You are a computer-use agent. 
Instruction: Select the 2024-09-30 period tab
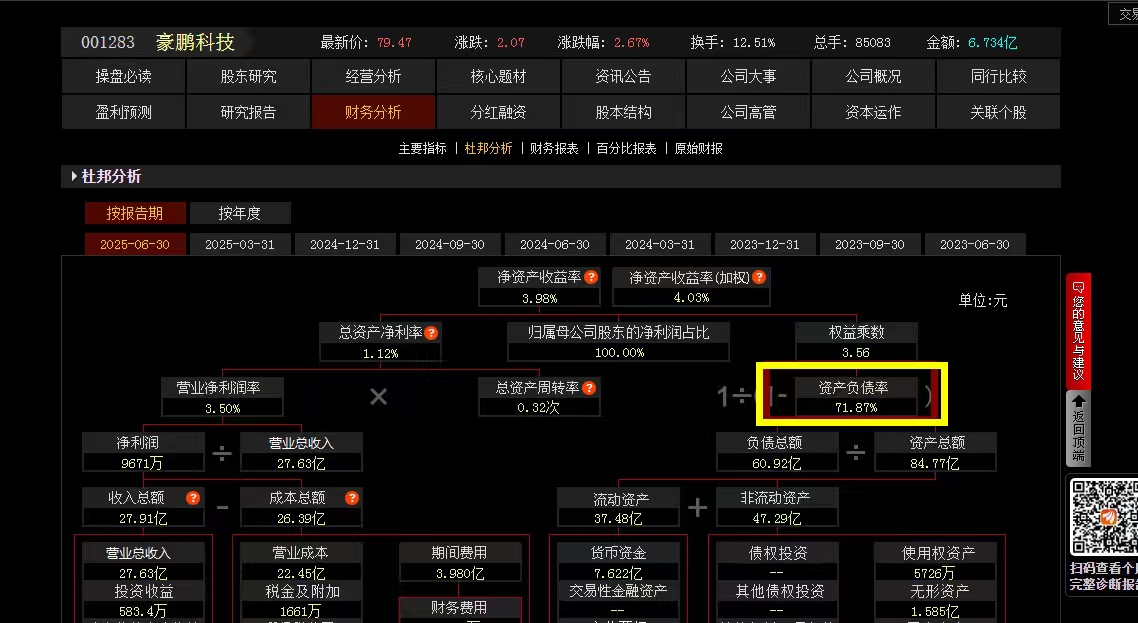450,244
